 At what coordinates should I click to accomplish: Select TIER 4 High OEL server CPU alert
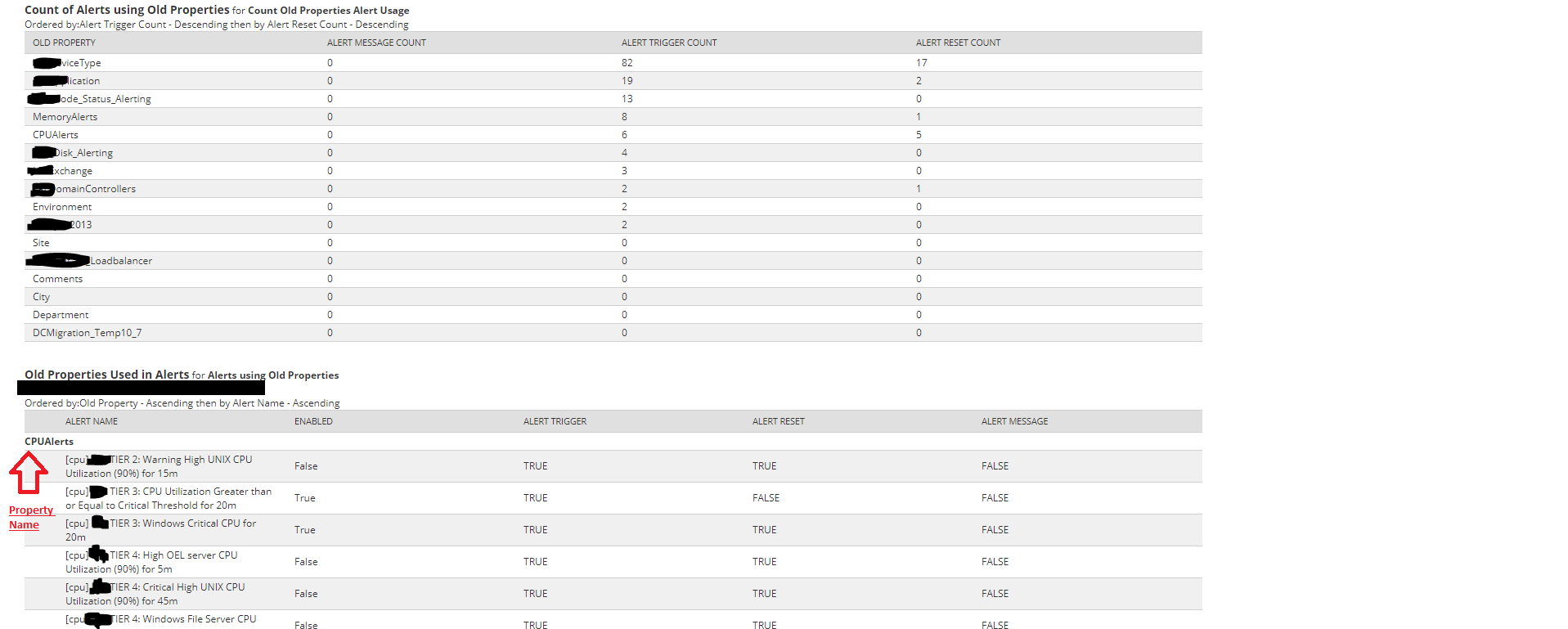pyautogui.click(x=152, y=562)
